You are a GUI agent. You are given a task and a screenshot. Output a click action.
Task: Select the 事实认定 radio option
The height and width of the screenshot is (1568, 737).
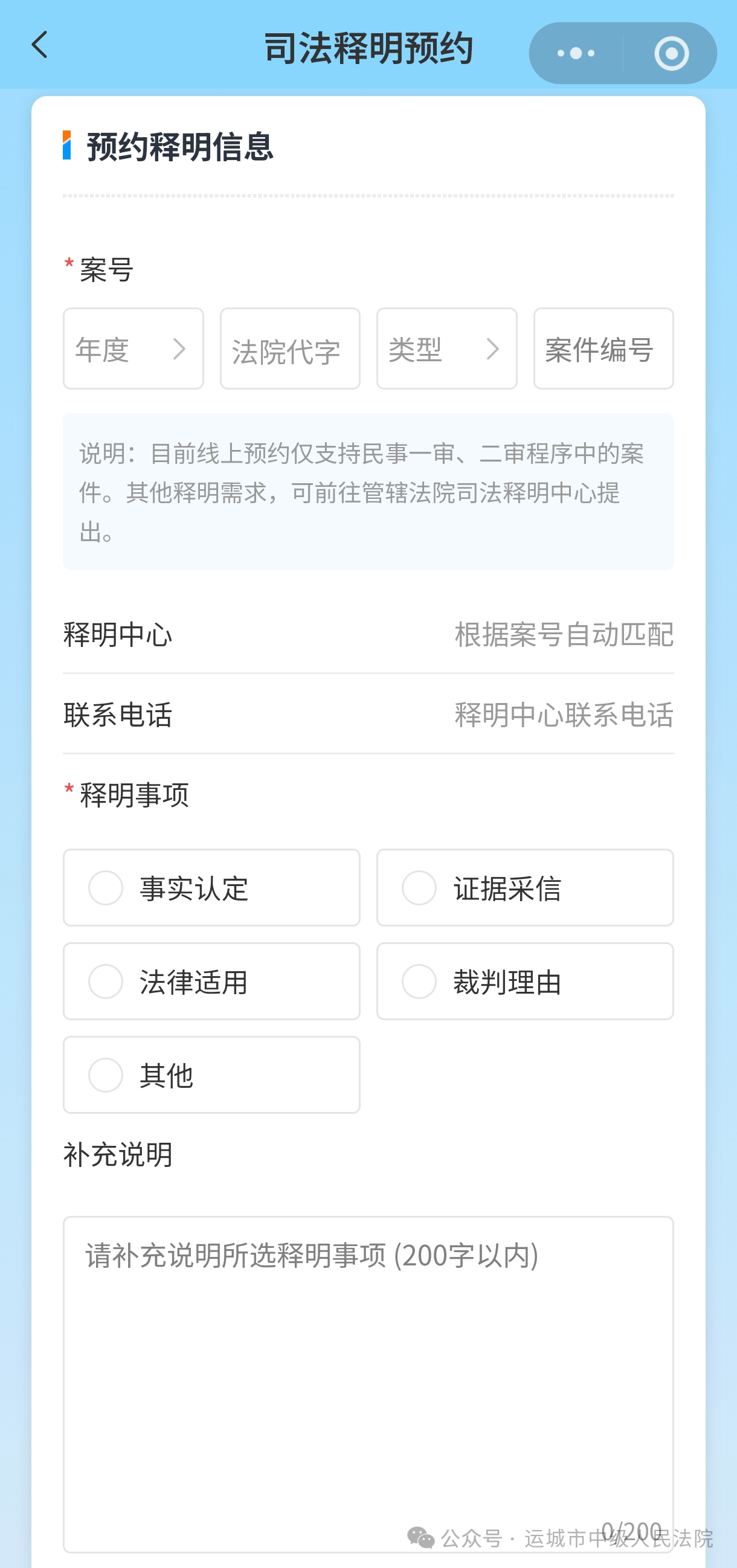[106, 887]
